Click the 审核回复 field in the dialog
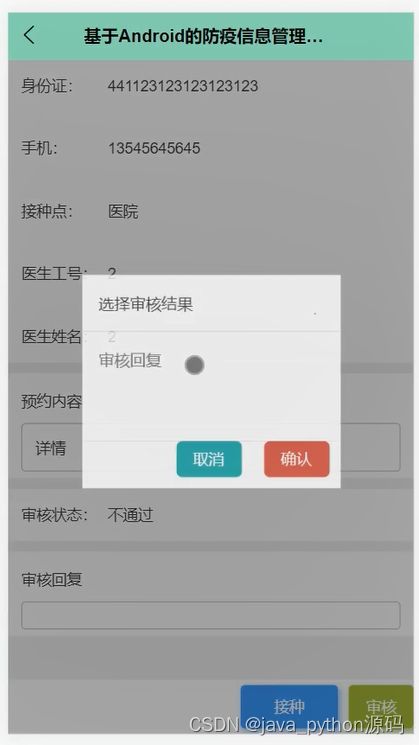 [211, 386]
